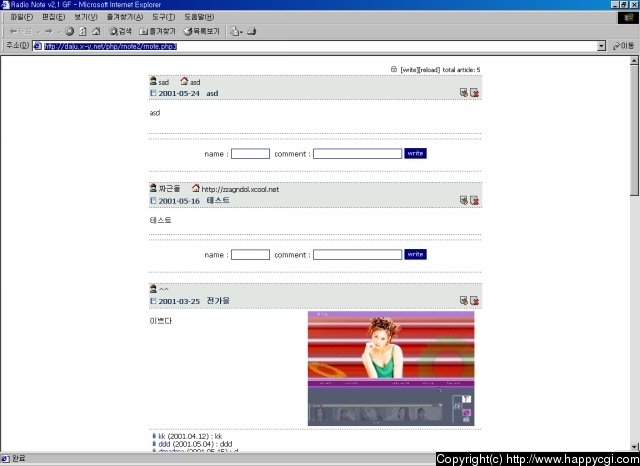
Task: Click write button under 테스트 article
Action: tap(416, 255)
